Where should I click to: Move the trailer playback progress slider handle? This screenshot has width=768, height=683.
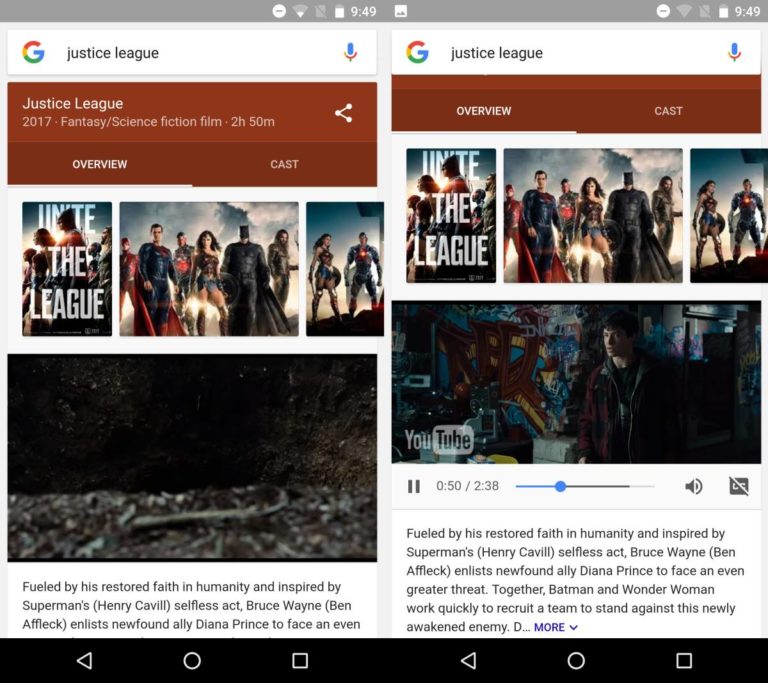pyautogui.click(x=560, y=486)
